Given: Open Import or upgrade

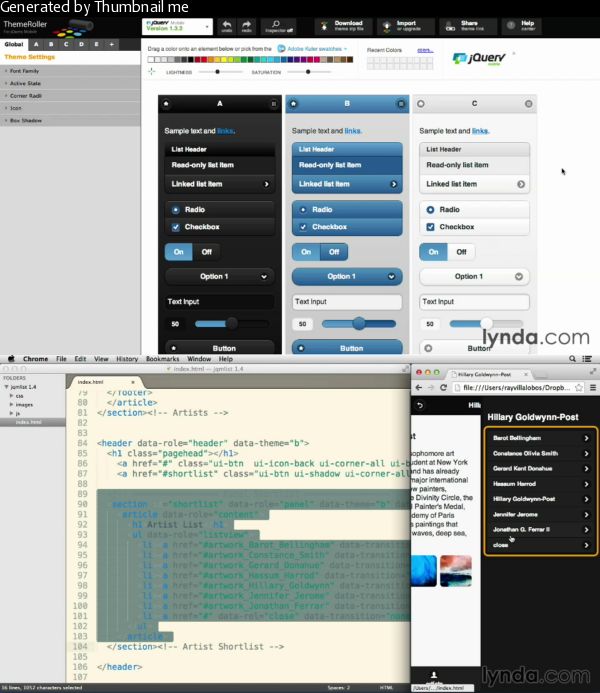Looking at the screenshot, I should [x=406, y=26].
